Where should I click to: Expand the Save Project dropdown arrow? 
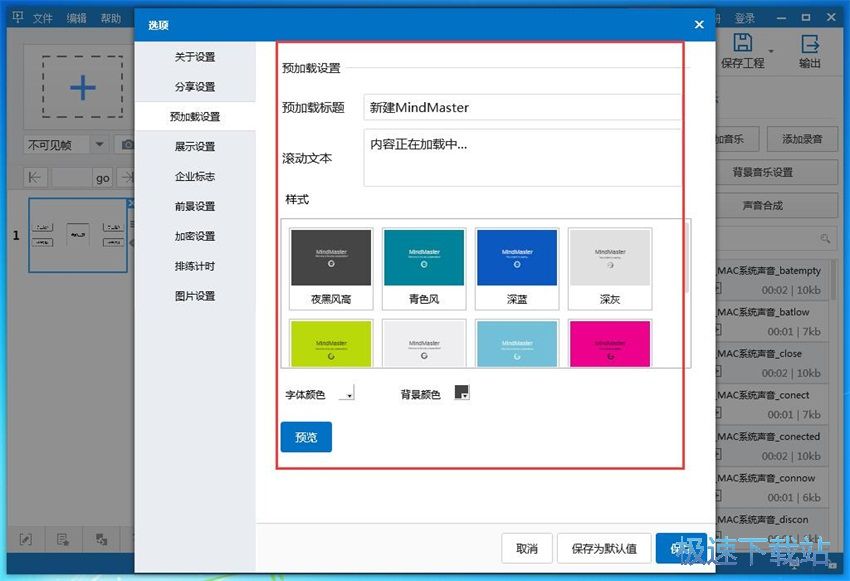point(771,51)
